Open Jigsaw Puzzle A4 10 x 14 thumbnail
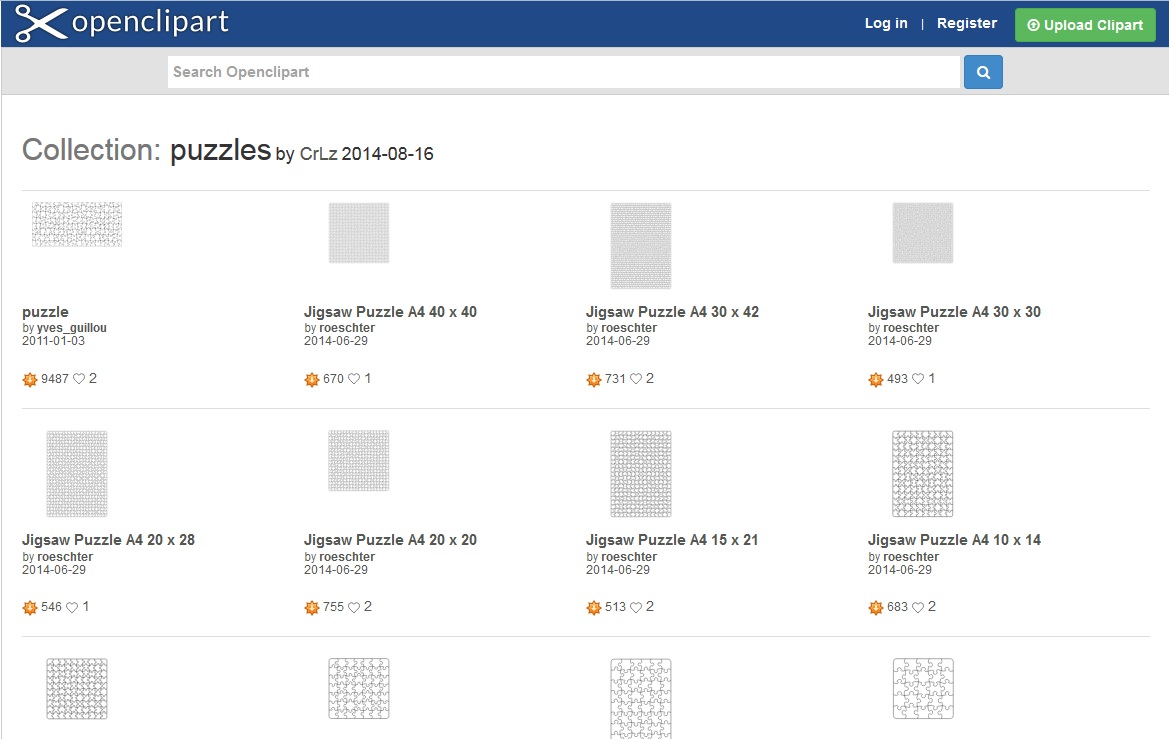The image size is (1169, 739). tap(923, 474)
